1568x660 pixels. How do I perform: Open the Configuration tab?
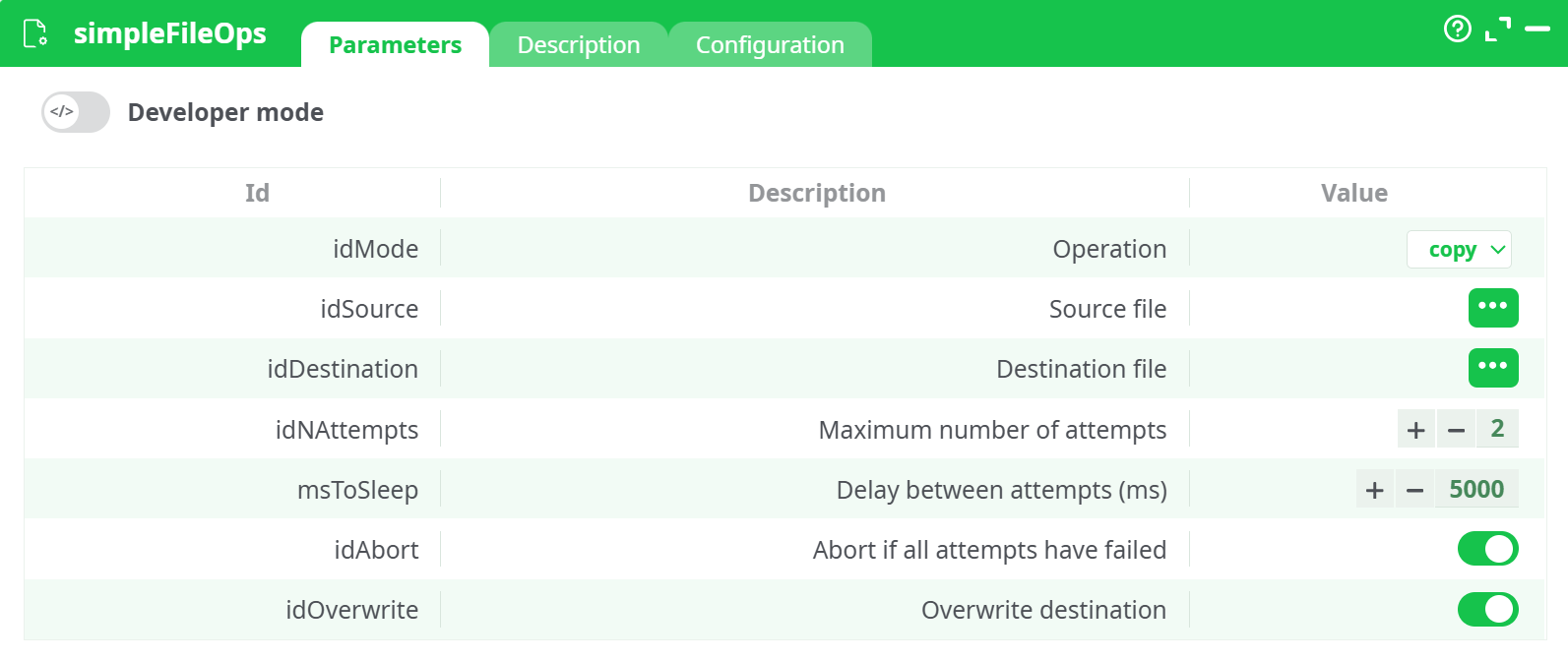click(770, 44)
